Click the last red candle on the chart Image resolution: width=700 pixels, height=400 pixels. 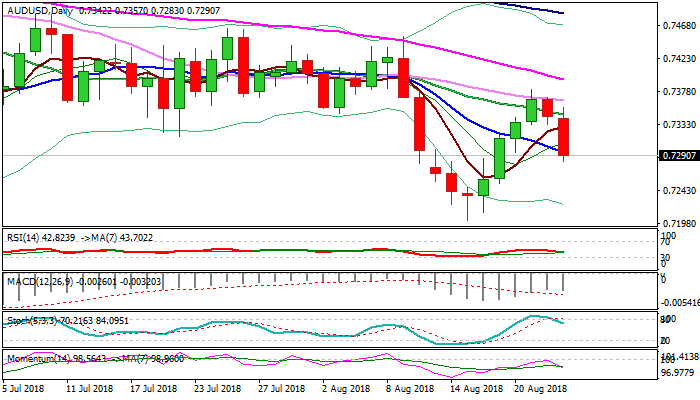[x=564, y=136]
